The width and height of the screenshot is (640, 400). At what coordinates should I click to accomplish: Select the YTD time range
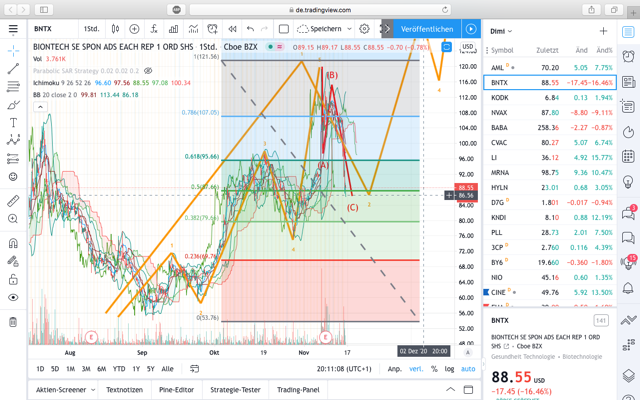coord(119,369)
